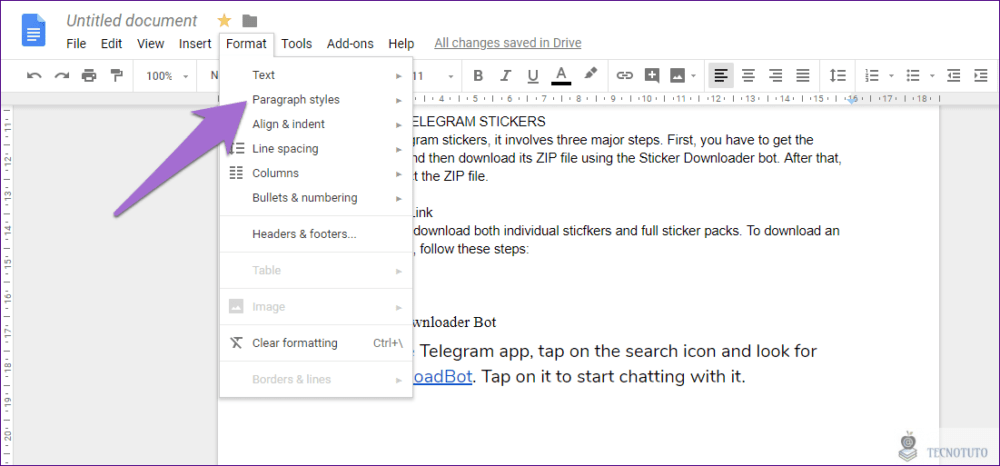Rename the Untitled document title

(132, 20)
